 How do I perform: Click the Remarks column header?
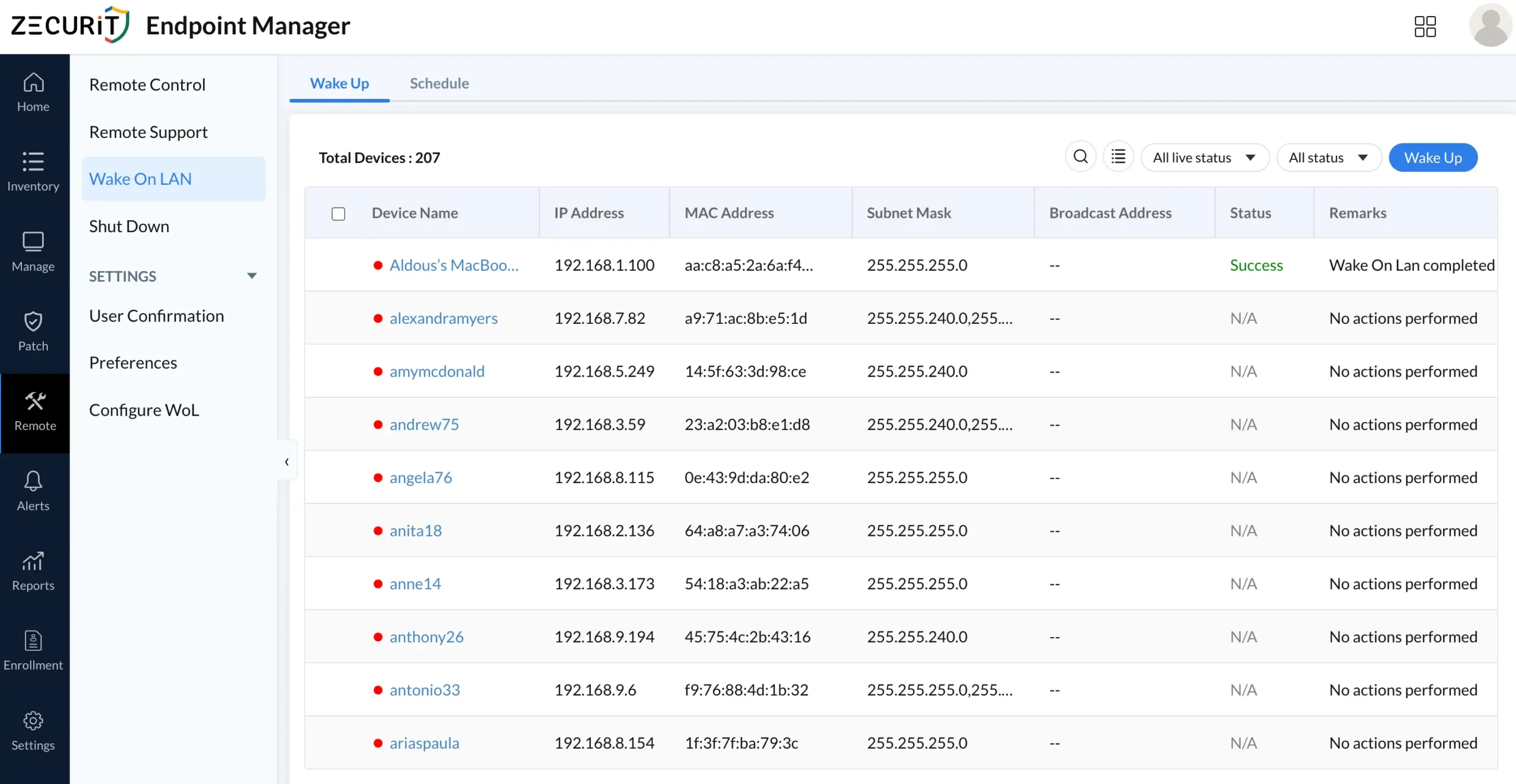pos(1357,213)
